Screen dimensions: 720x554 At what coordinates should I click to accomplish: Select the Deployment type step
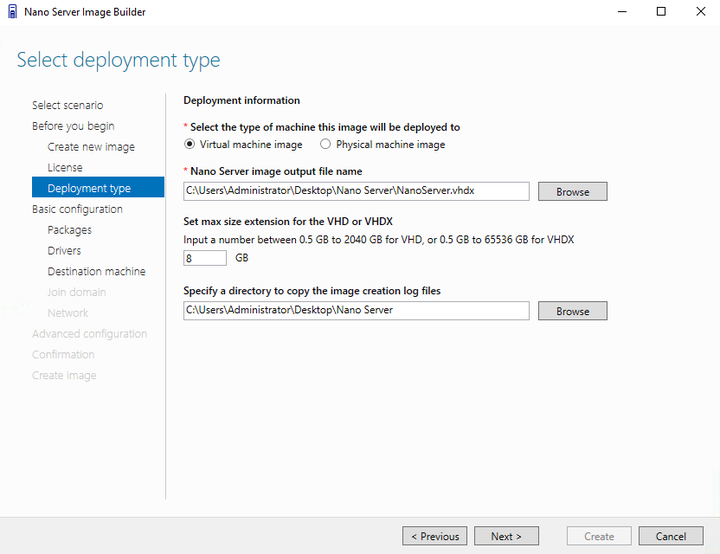click(98, 187)
